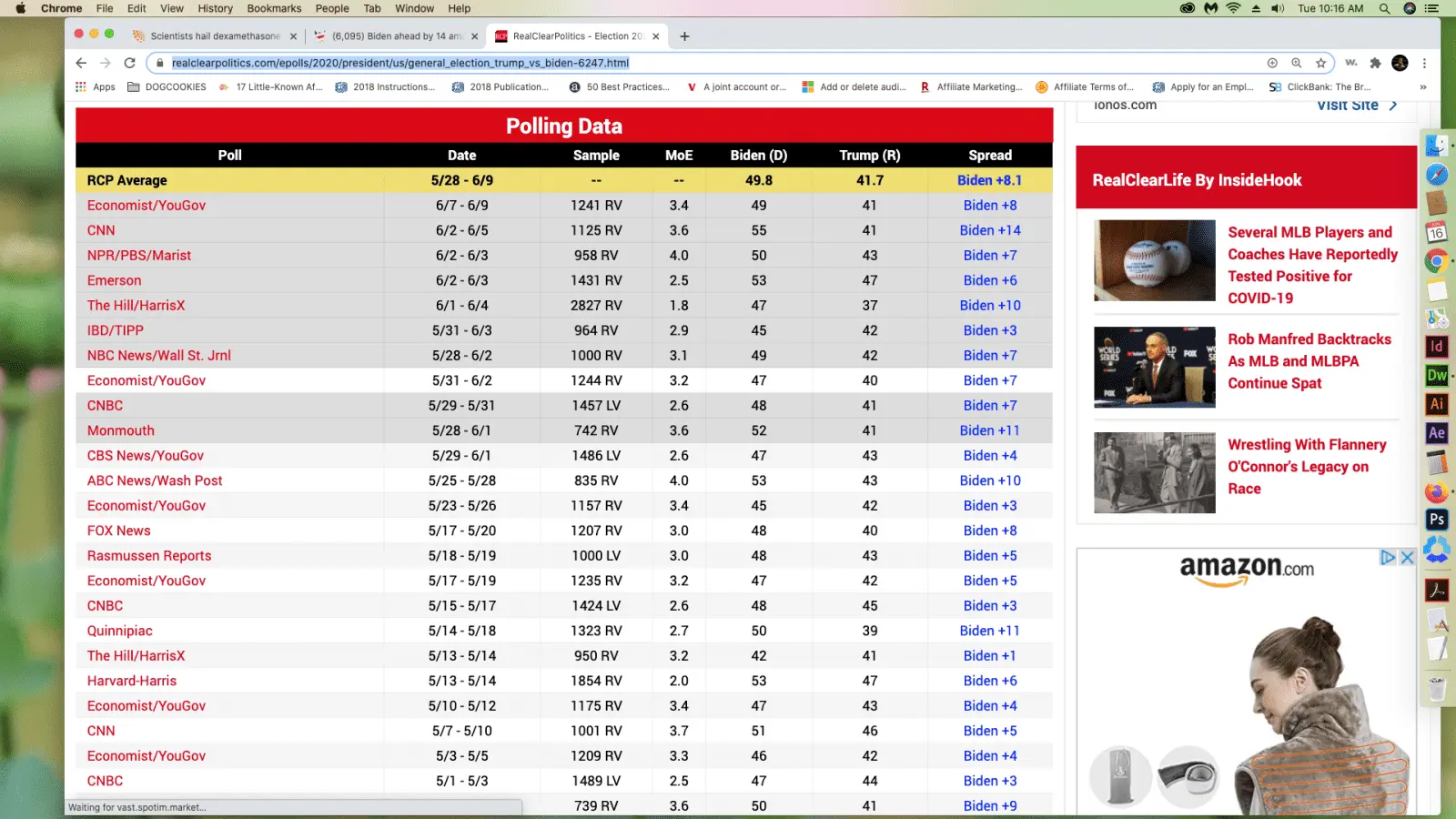Reload the current page
1456x819 pixels.
[129, 63]
